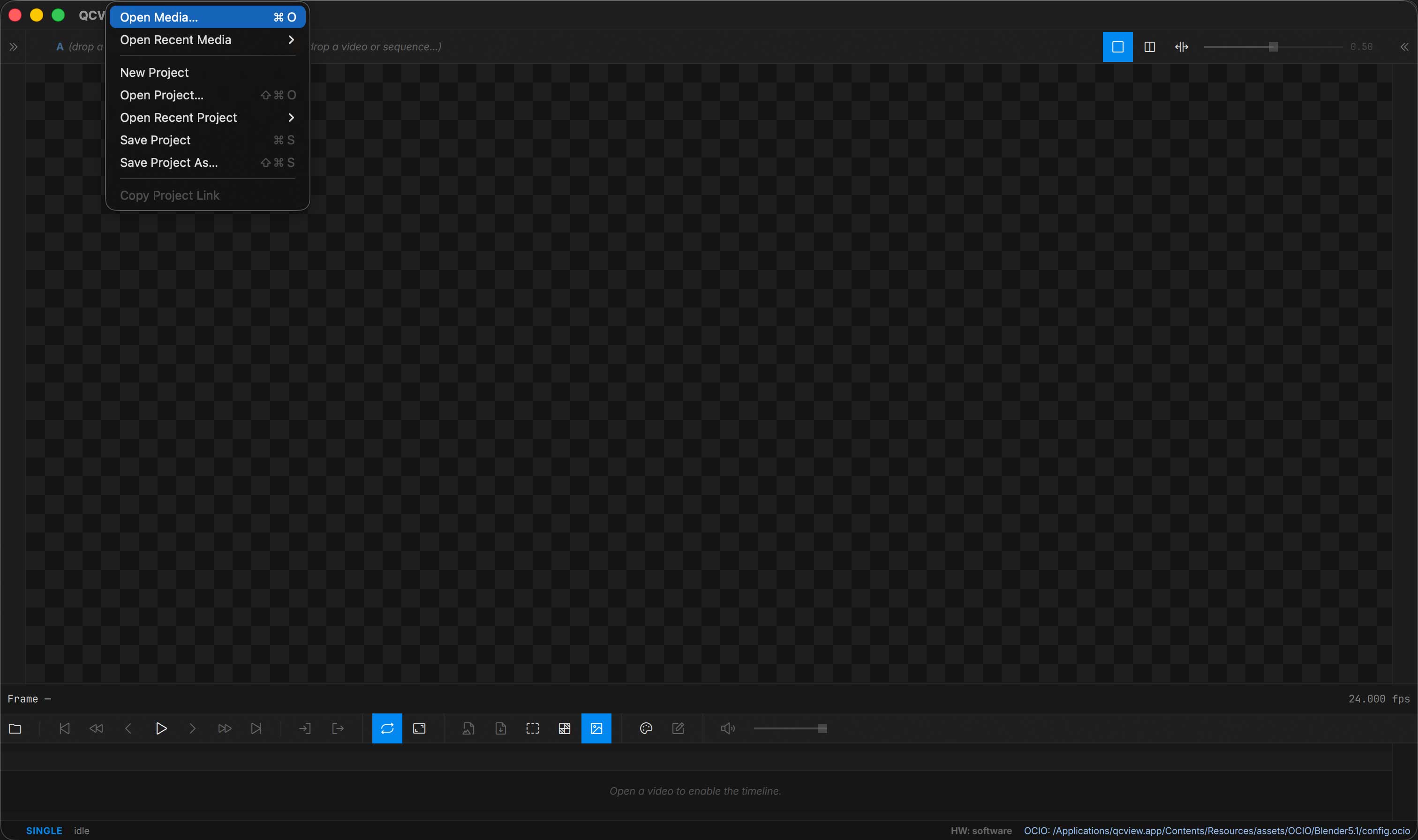Jump to the last frame
Image resolution: width=1418 pixels, height=840 pixels.
256,728
